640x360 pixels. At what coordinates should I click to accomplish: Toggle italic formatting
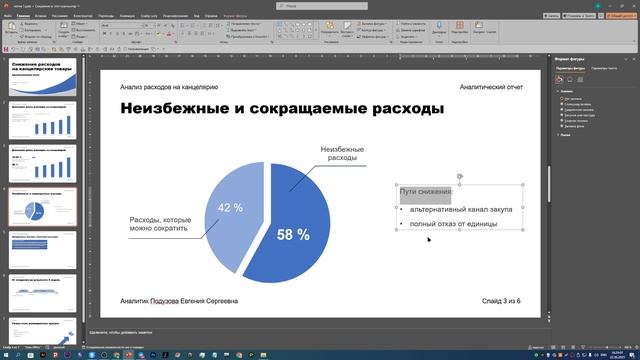click(x=111, y=33)
